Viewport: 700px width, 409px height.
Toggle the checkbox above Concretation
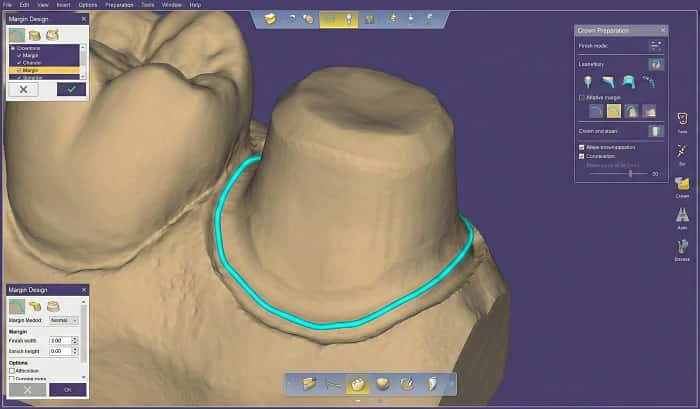(582, 147)
